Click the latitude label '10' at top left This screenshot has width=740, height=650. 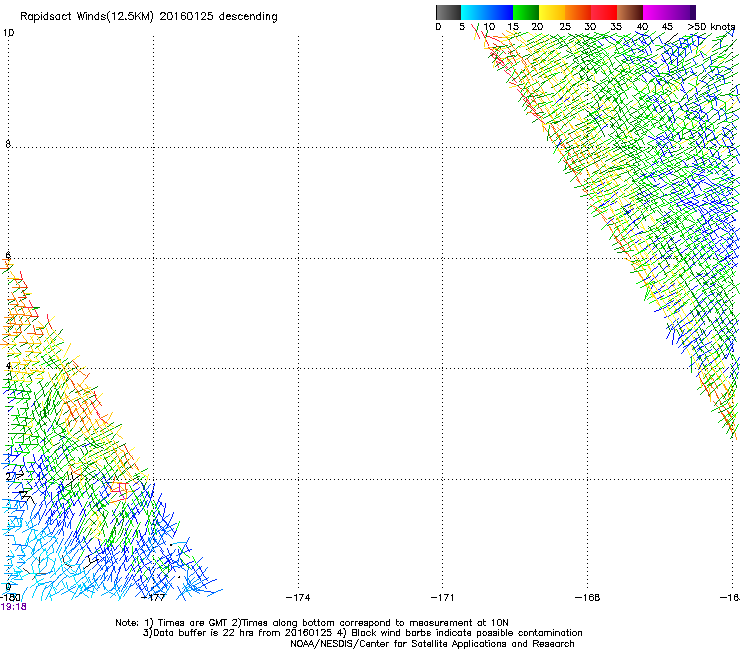9,33
